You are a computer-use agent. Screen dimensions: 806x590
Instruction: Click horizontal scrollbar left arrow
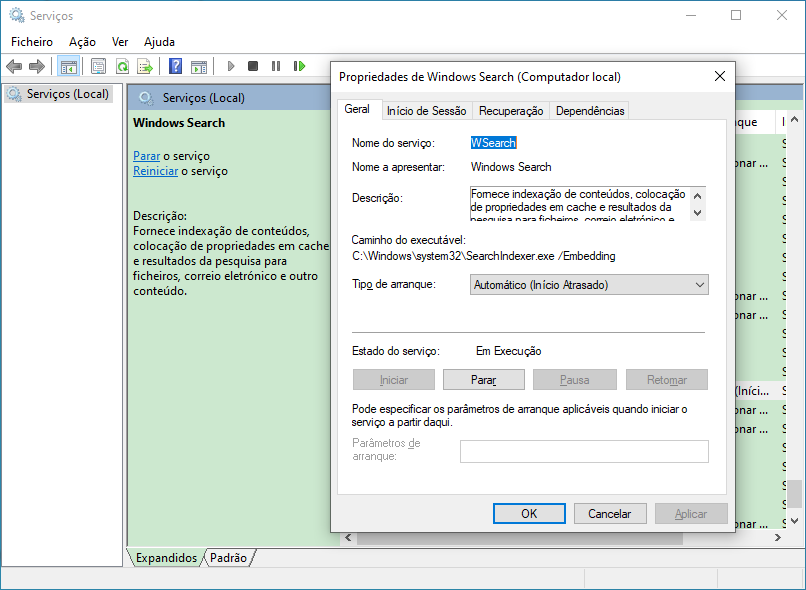pos(349,538)
